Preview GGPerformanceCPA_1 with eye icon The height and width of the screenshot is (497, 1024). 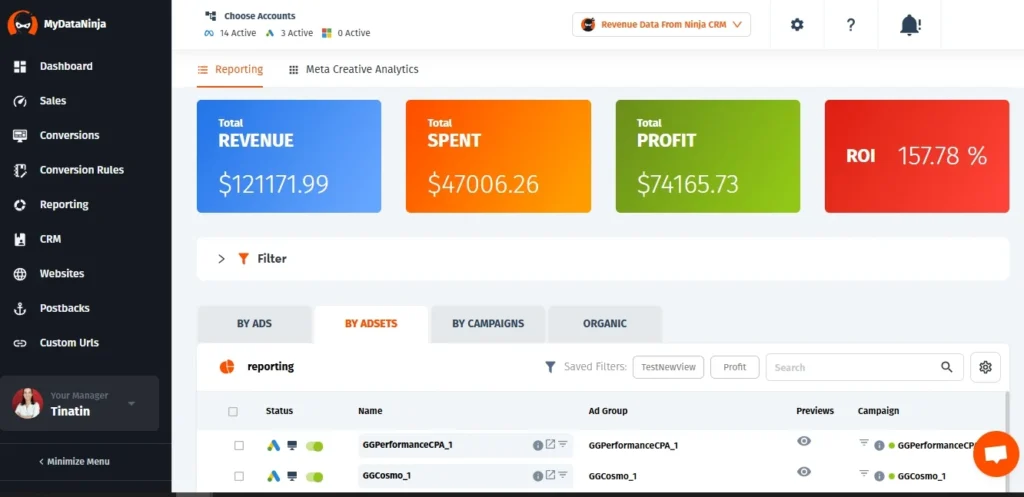(804, 441)
